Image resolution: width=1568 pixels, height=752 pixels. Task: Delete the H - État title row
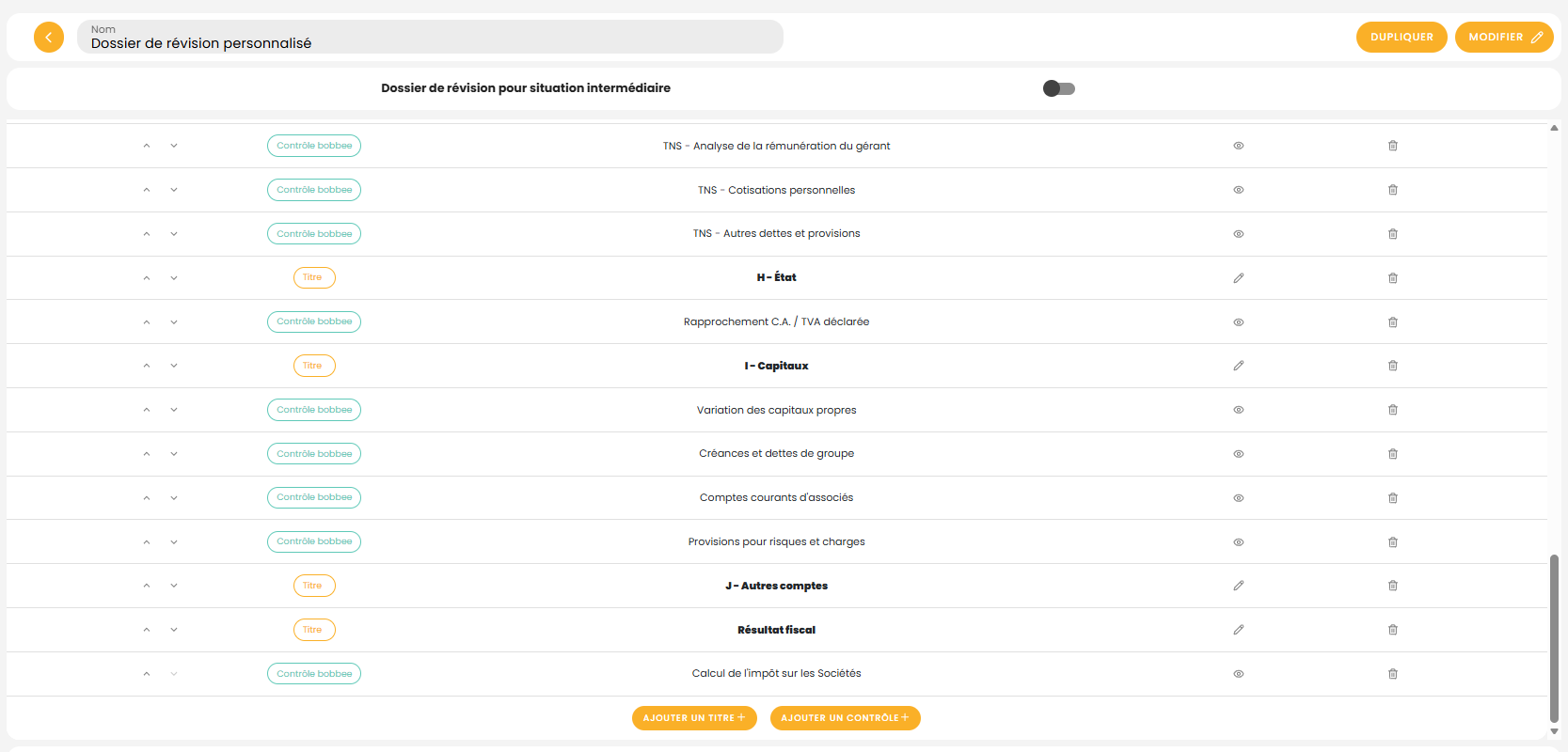pyautogui.click(x=1393, y=278)
